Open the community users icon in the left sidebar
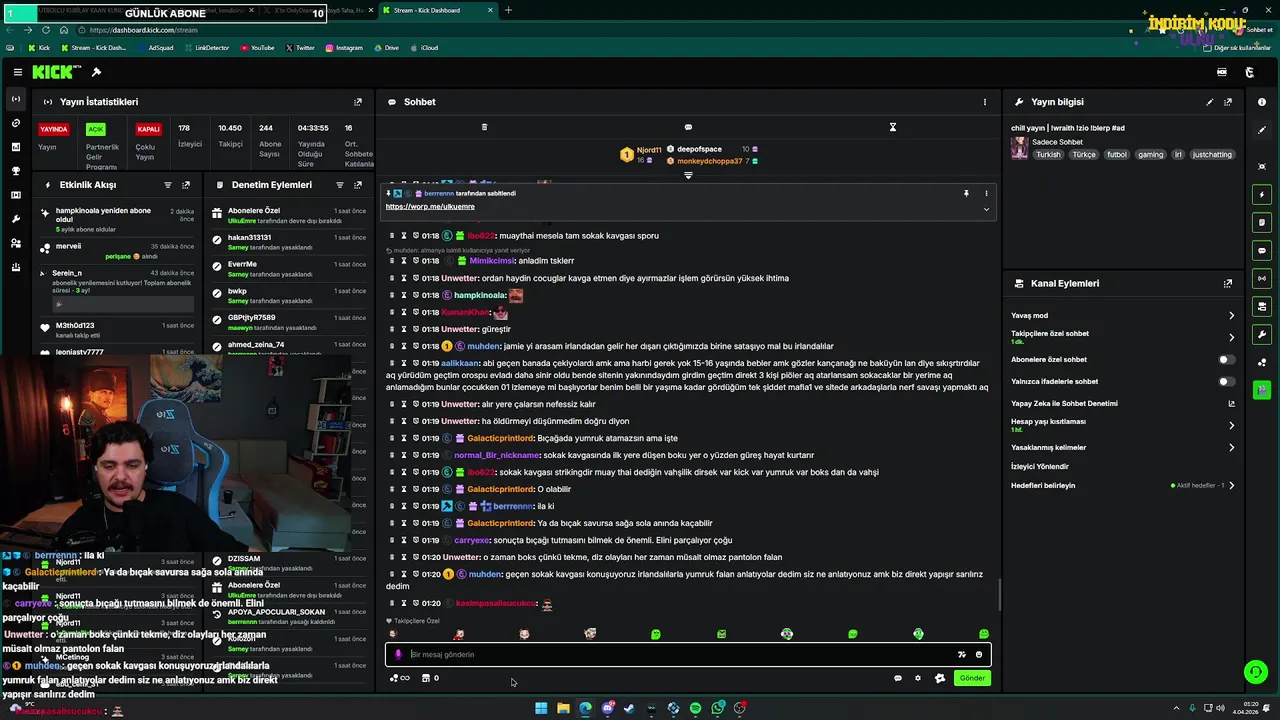1280x720 pixels. (x=16, y=243)
